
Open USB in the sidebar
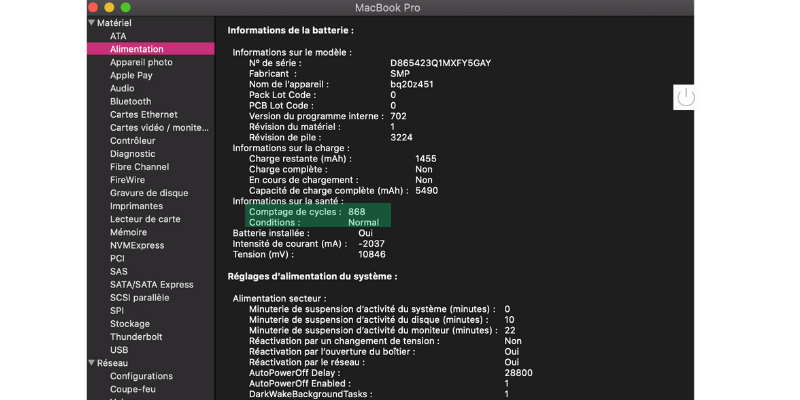tap(119, 350)
